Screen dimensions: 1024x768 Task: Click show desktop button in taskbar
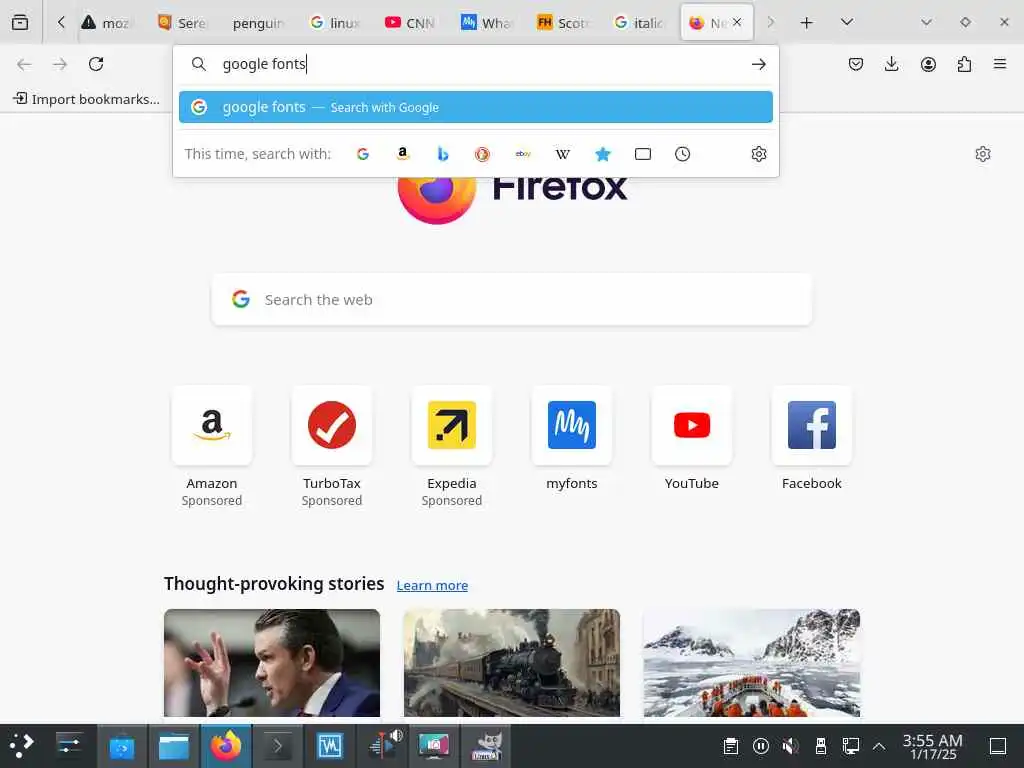click(x=998, y=746)
